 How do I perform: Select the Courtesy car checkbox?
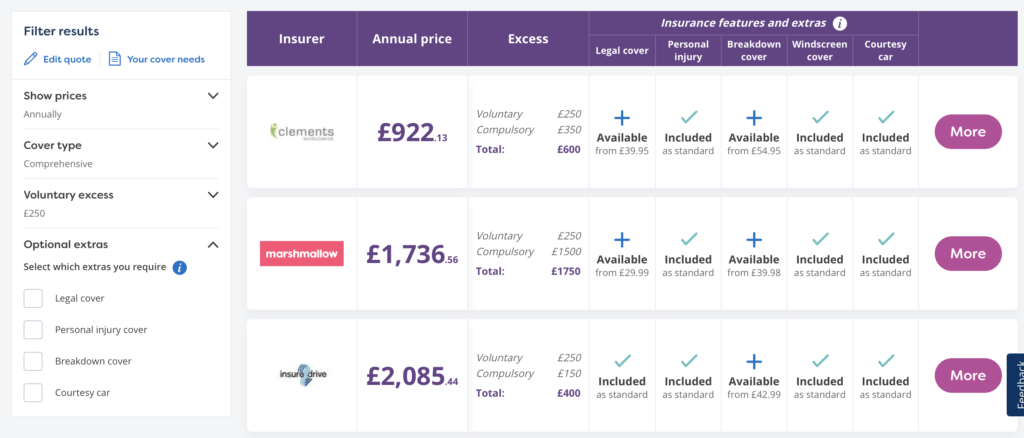click(x=33, y=392)
